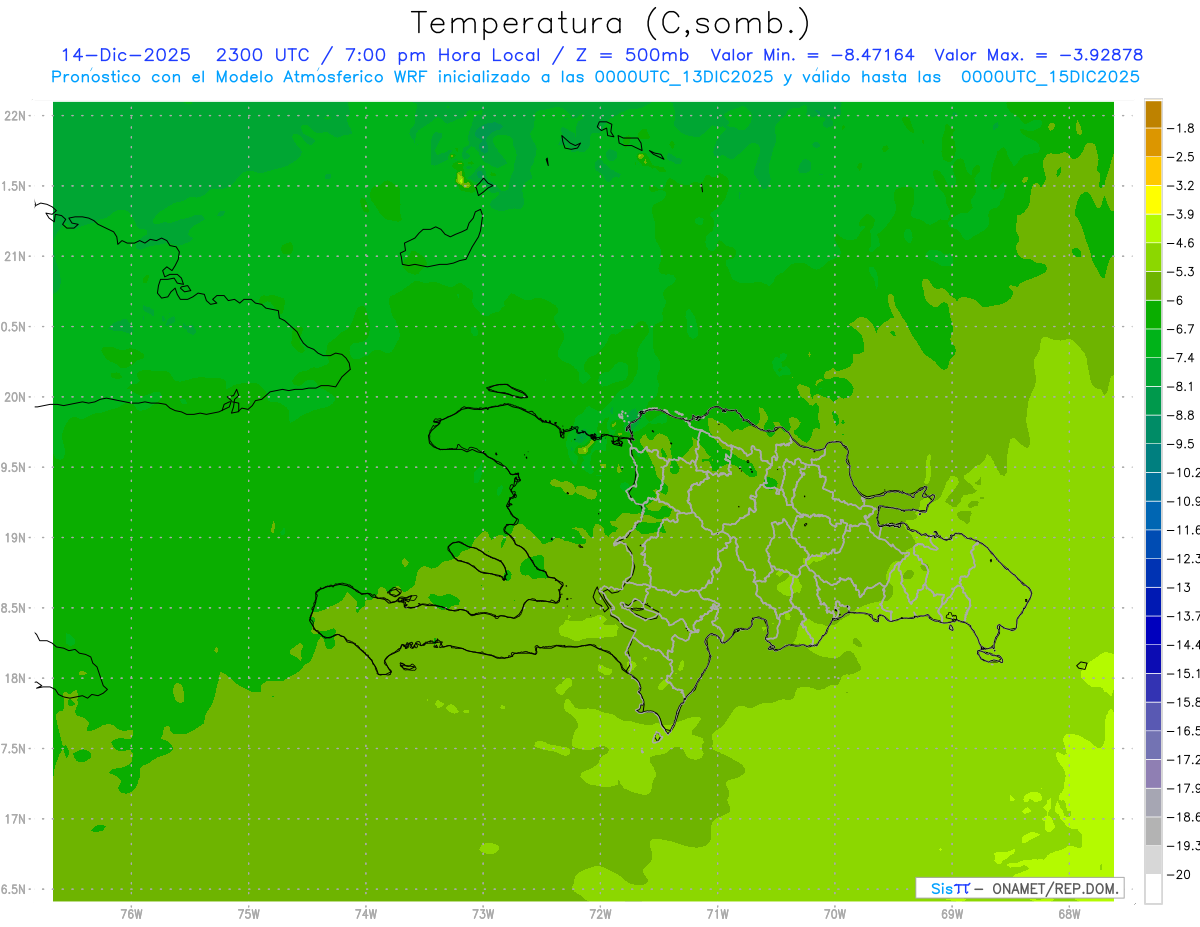Click the title 'Temperatura (C,somb.)'
1200x927 pixels.
pyautogui.click(x=610, y=23)
